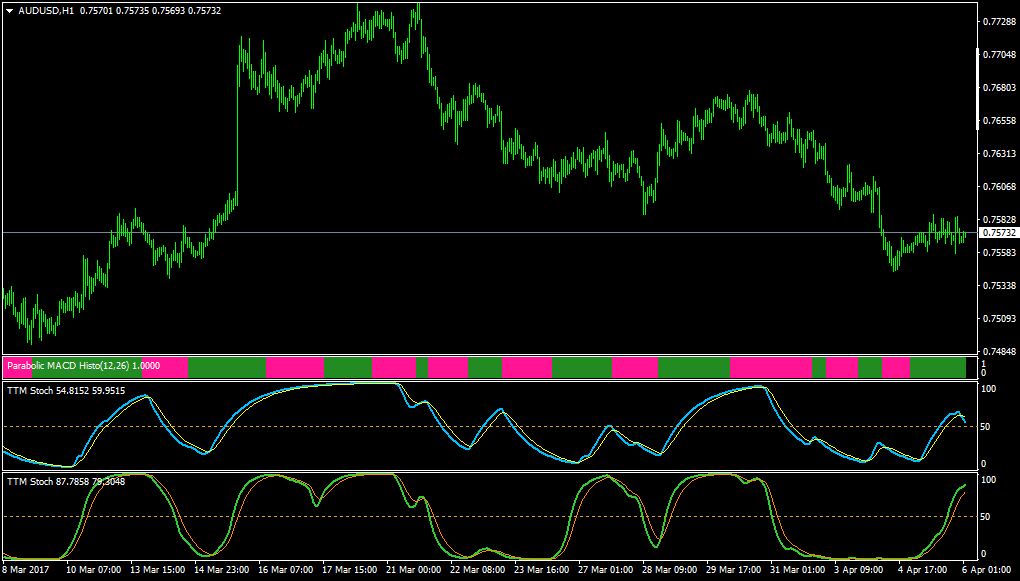Click the TTM Stoch 87.7858 78.3048 label
This screenshot has height=581, width=1020.
point(66,482)
